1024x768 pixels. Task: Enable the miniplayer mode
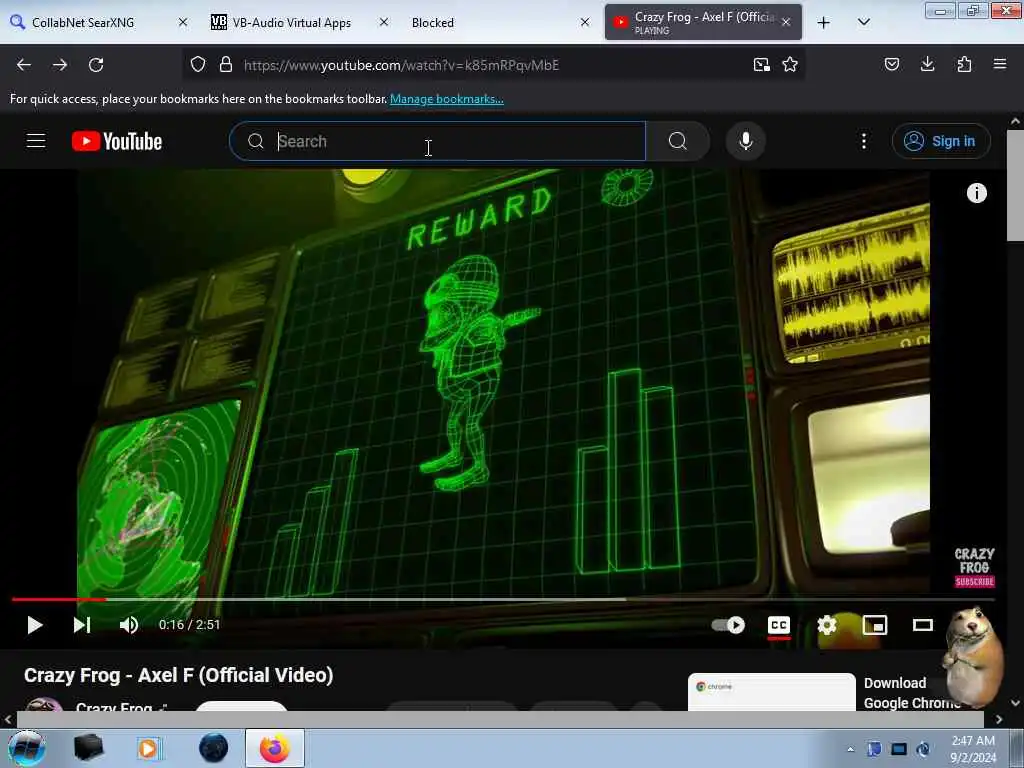874,625
